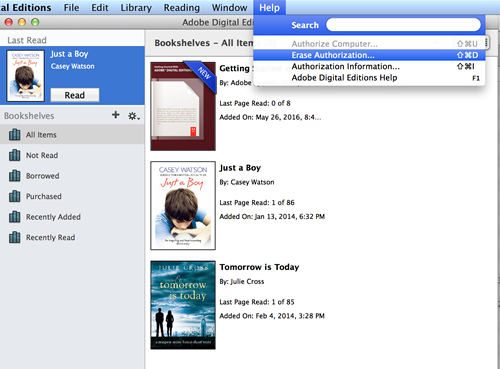The height and width of the screenshot is (369, 500).
Task: Click 'Added On: Jan 13, 2014, 6:32 PM'
Action: (272, 216)
